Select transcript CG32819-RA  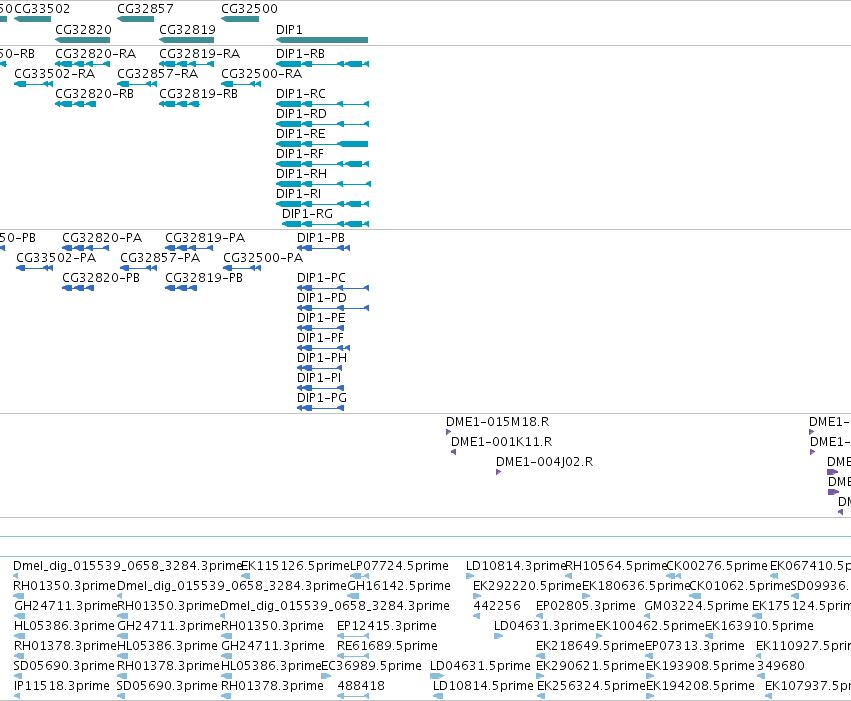pos(186,64)
